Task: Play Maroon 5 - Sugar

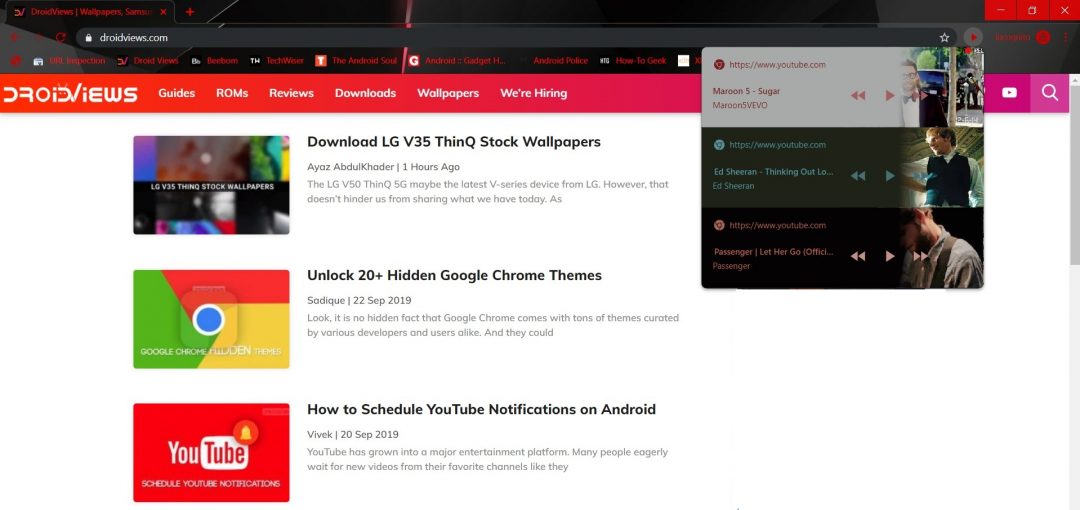Action: point(889,96)
